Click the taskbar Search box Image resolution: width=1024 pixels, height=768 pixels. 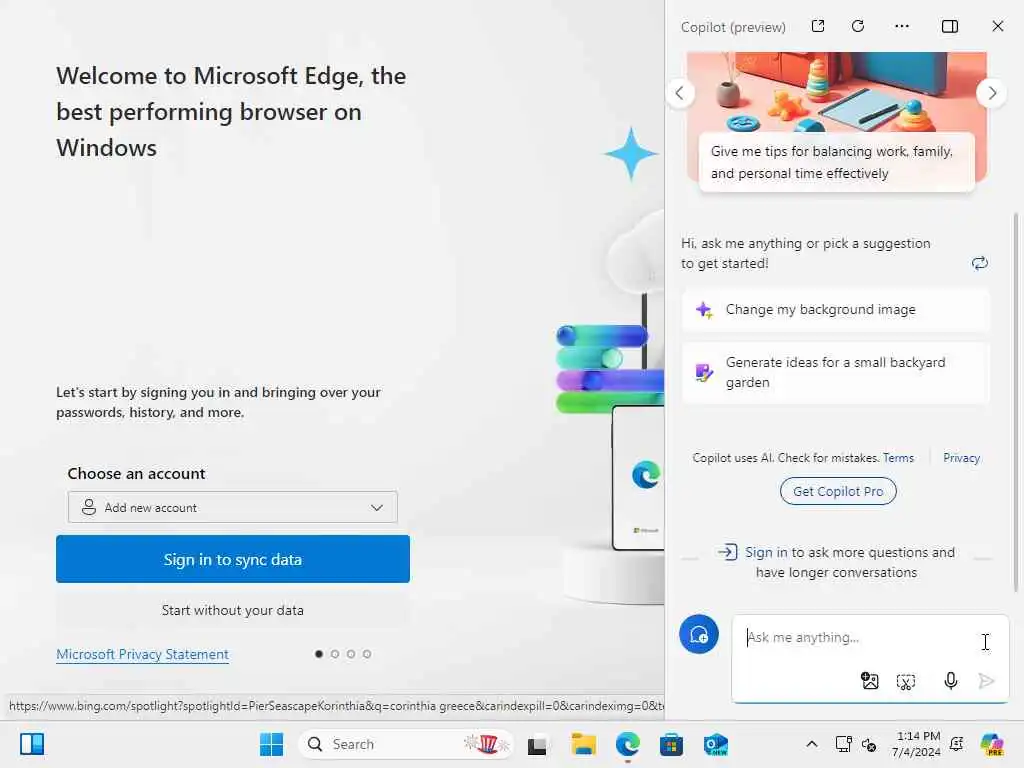point(406,744)
